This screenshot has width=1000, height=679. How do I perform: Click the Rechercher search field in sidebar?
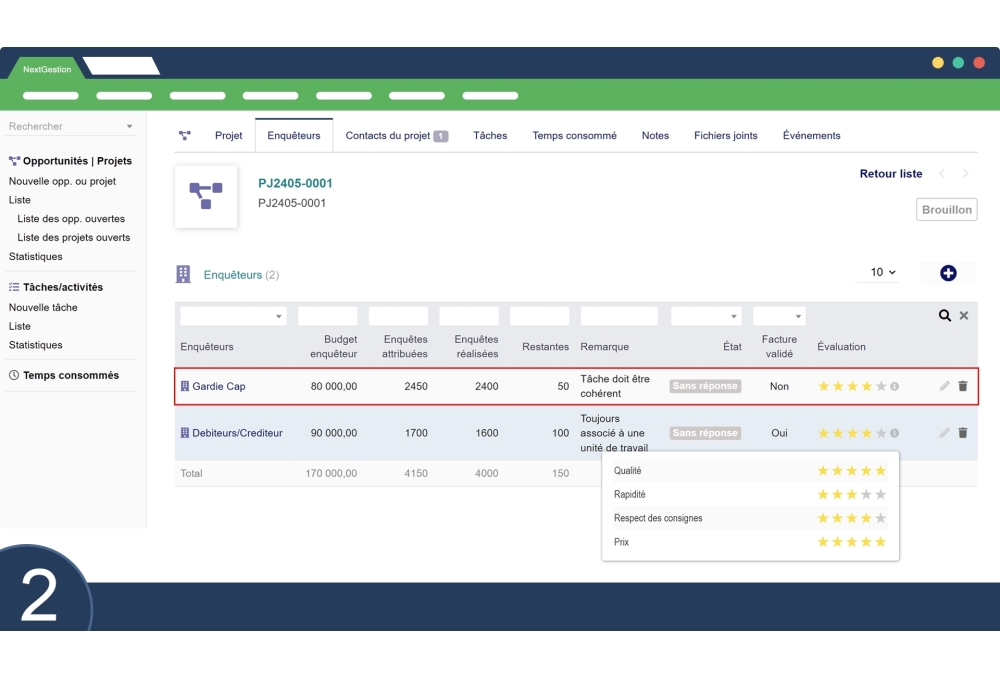tap(65, 127)
